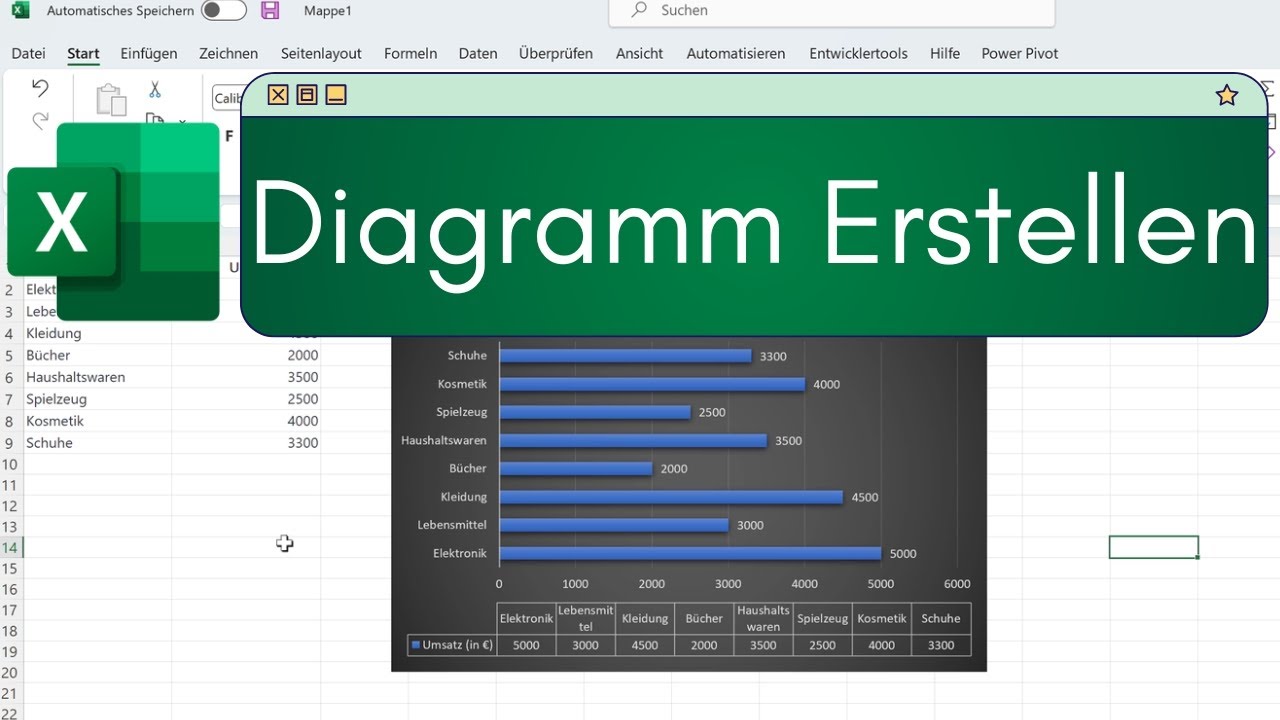Open the Power Pivot ribbon tab
The height and width of the screenshot is (720, 1280).
pos(1019,54)
